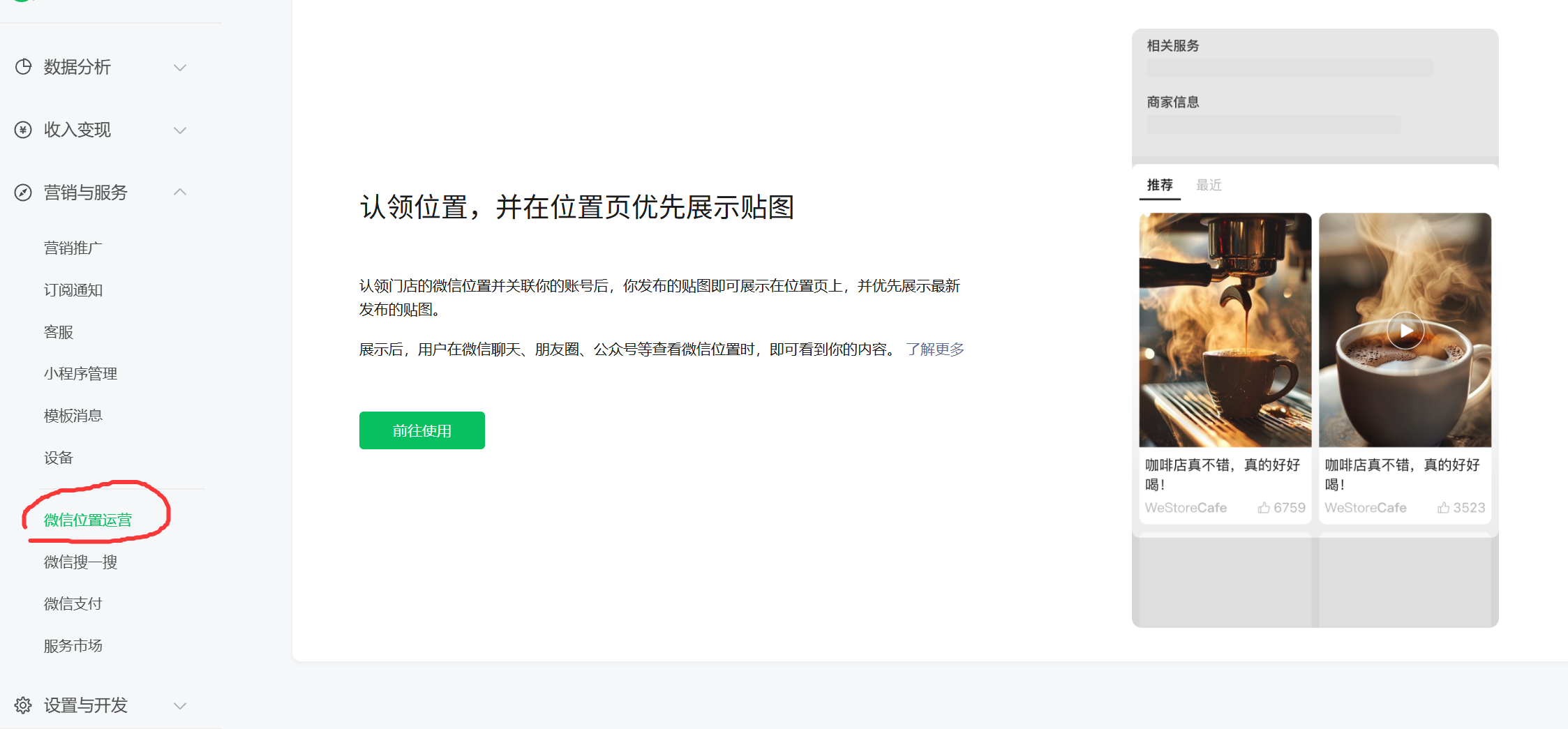
Task: Click the 营销与服务 menu label
Action: (86, 193)
